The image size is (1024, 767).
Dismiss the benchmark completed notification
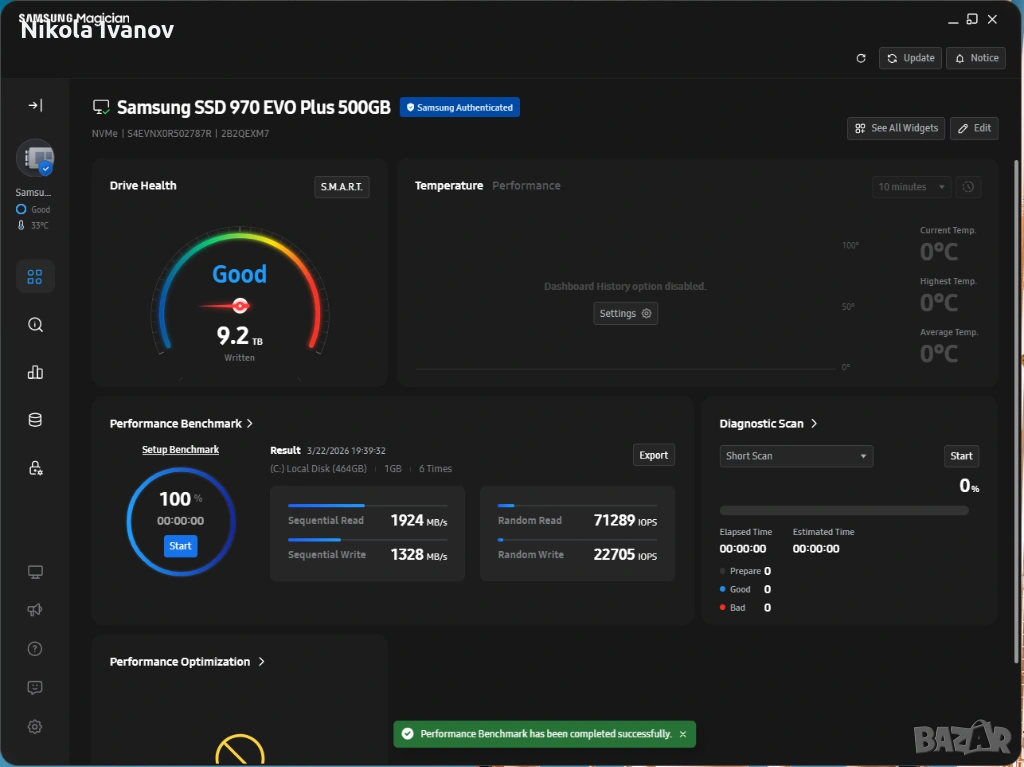coord(683,734)
